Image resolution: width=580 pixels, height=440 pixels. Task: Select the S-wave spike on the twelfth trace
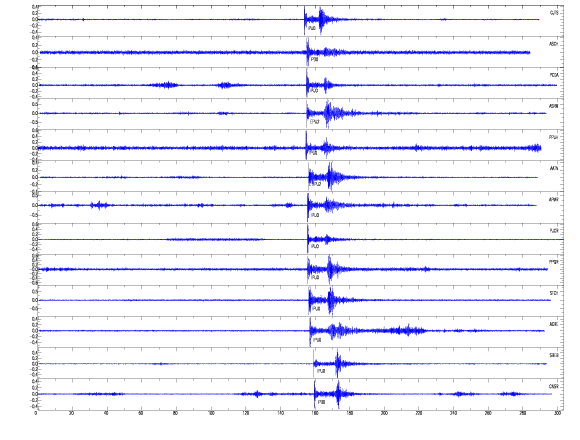point(338,363)
